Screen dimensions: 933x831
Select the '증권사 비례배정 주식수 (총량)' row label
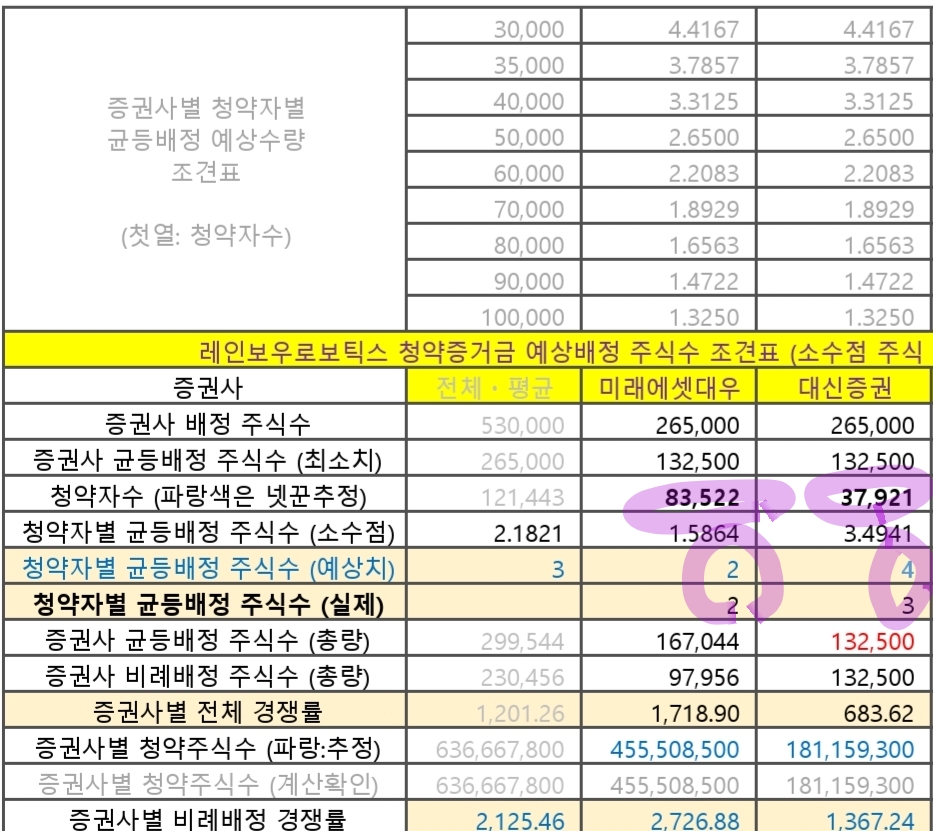pos(205,675)
